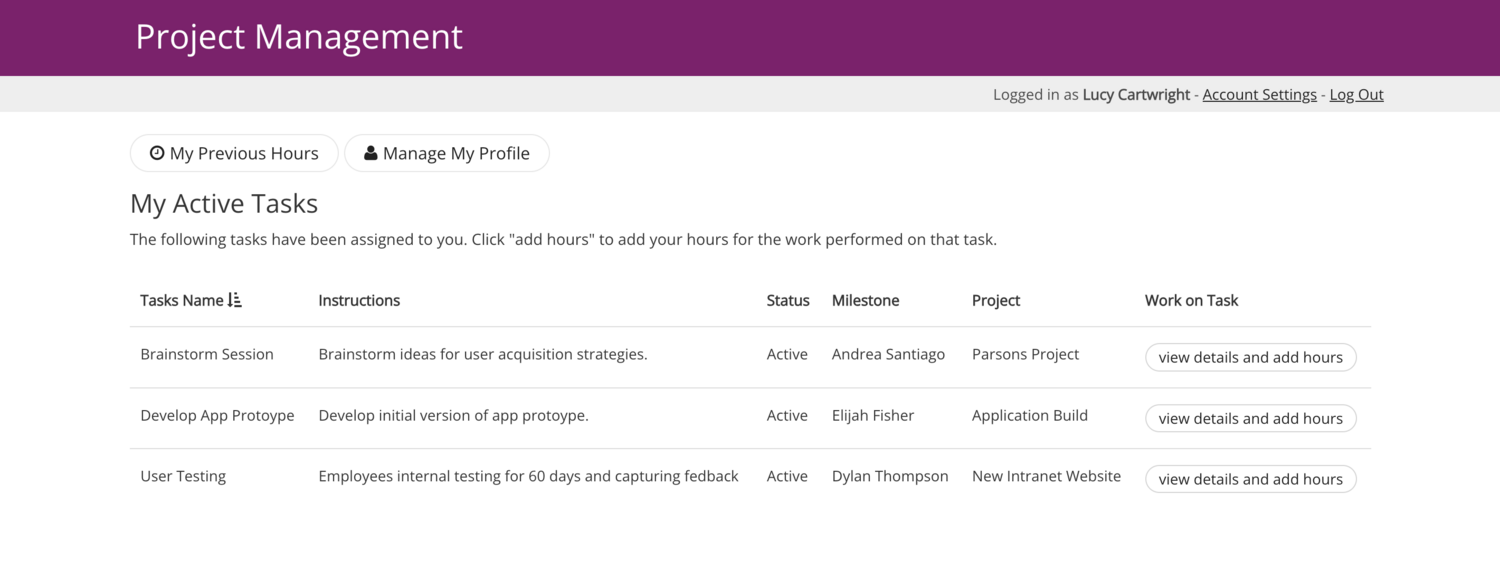
Task: Click the sort icon beside Tasks Name
Action: click(235, 300)
